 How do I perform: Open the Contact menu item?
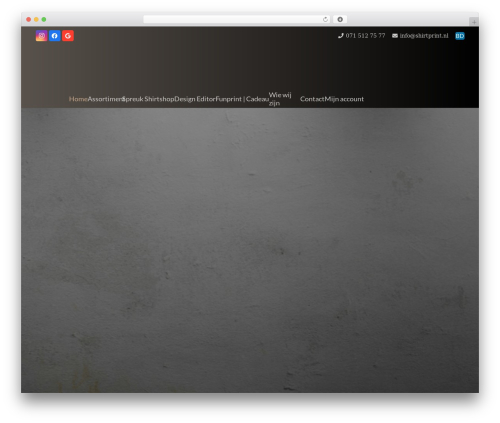pyautogui.click(x=312, y=99)
